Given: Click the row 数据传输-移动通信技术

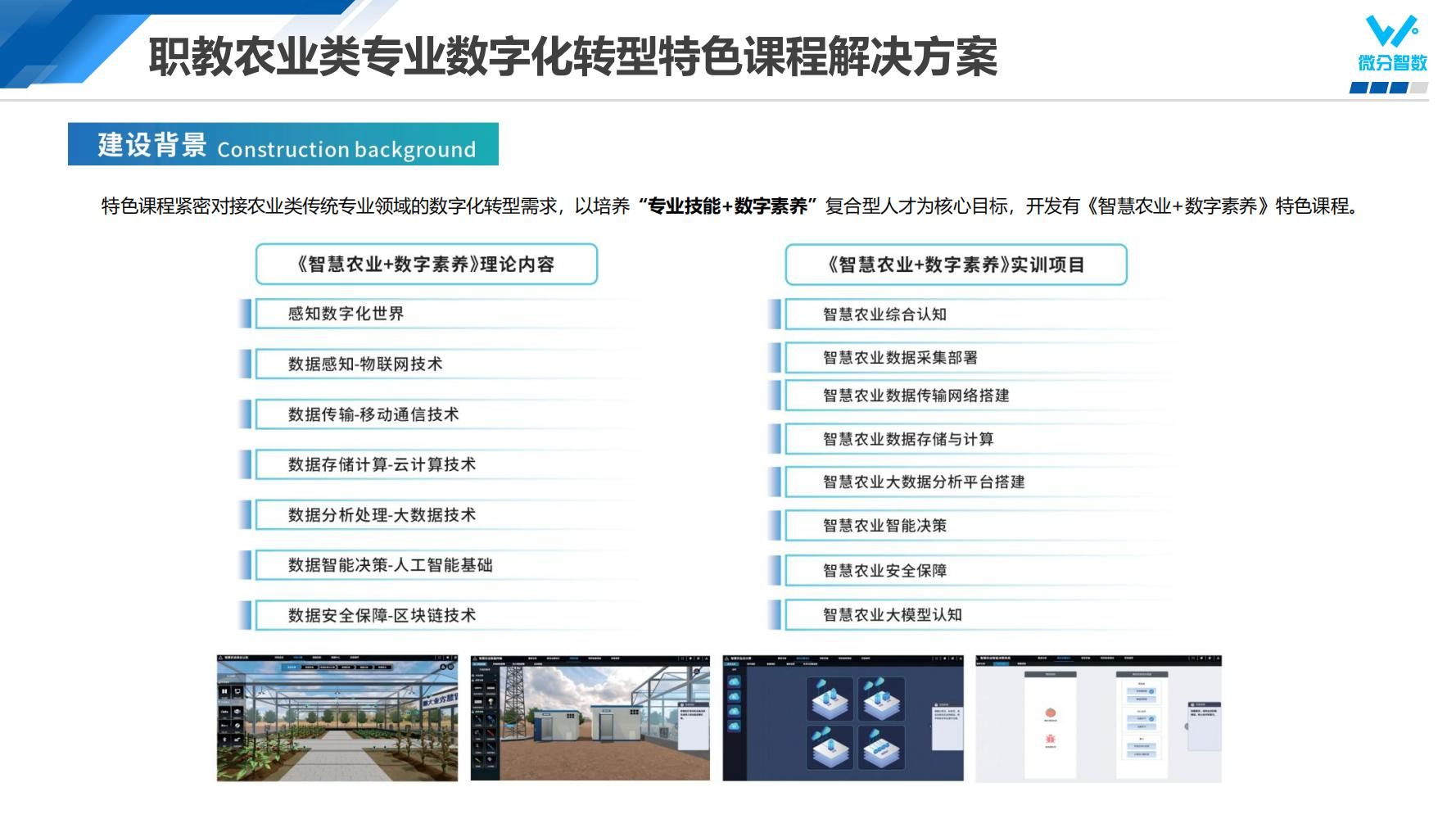Looking at the screenshot, I should pos(438,414).
